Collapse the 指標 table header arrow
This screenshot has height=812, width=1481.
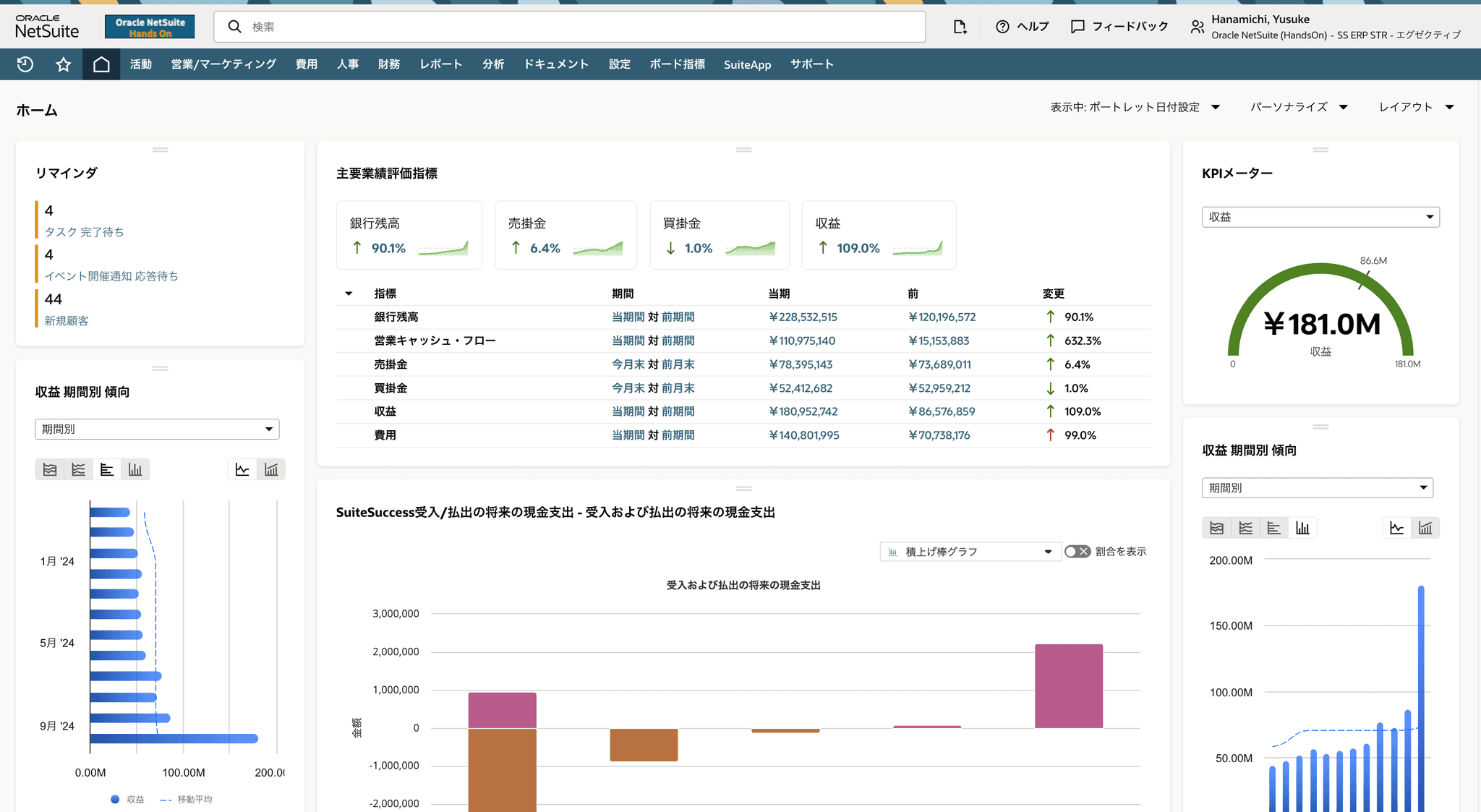(349, 294)
